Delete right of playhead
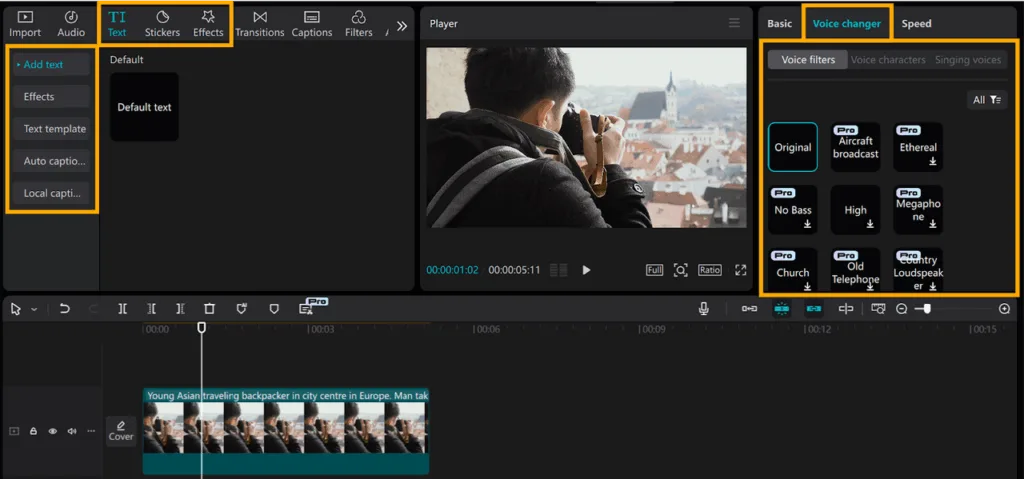The image size is (1024, 479). click(x=180, y=309)
